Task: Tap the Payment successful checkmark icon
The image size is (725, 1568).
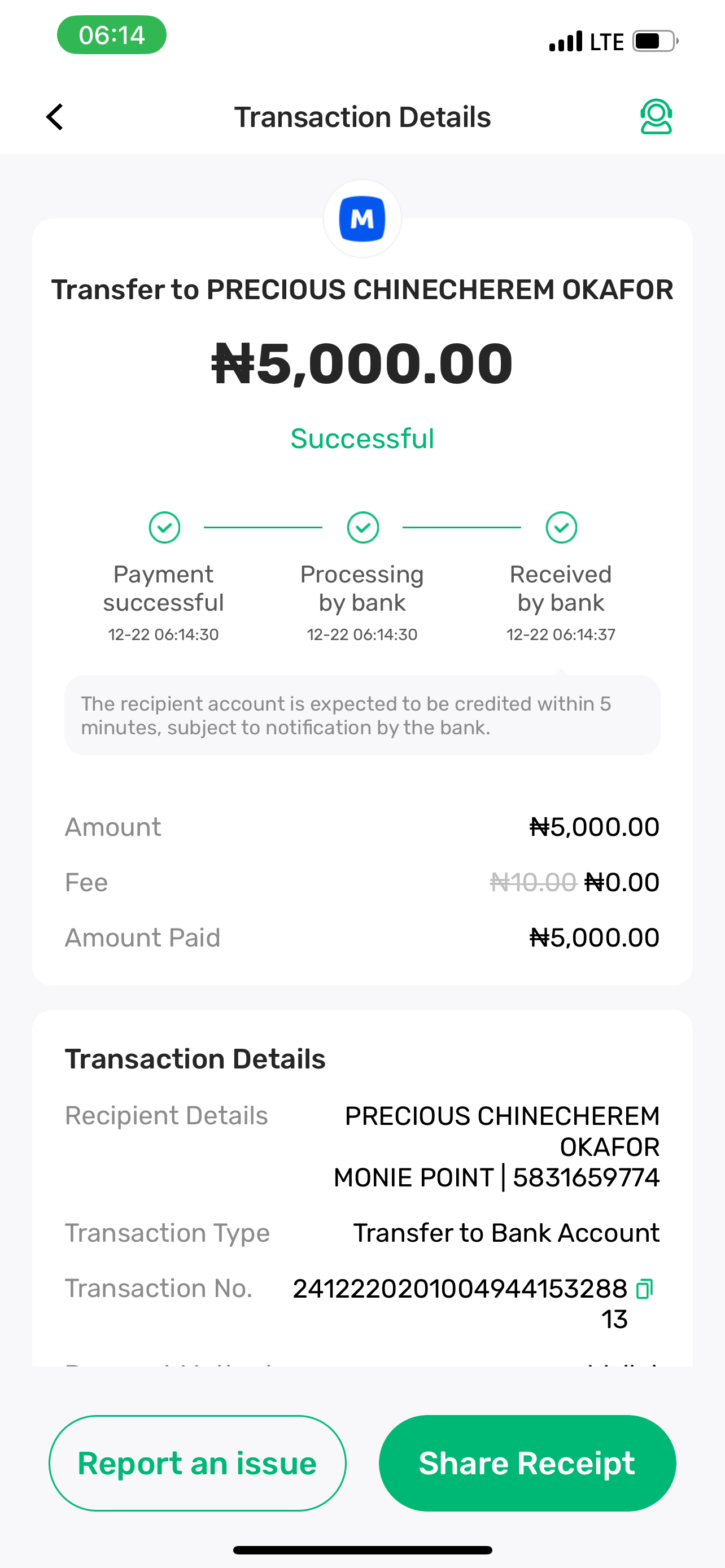Action: click(164, 527)
